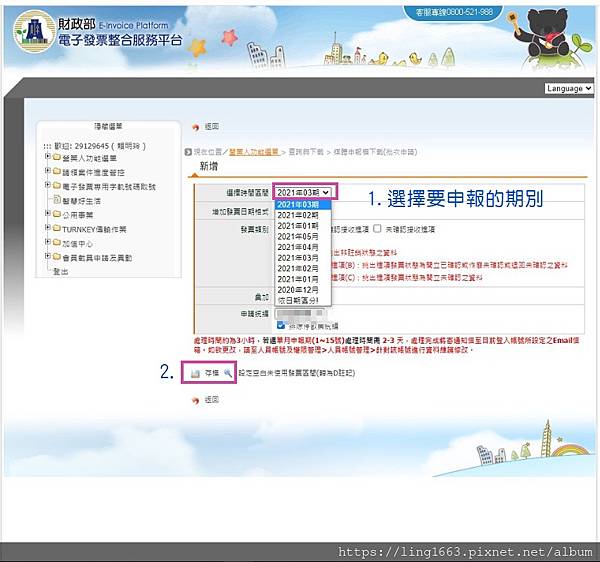Open the 營業人功能選單 tree label in sidebar
600x562 pixels.
click(90, 158)
